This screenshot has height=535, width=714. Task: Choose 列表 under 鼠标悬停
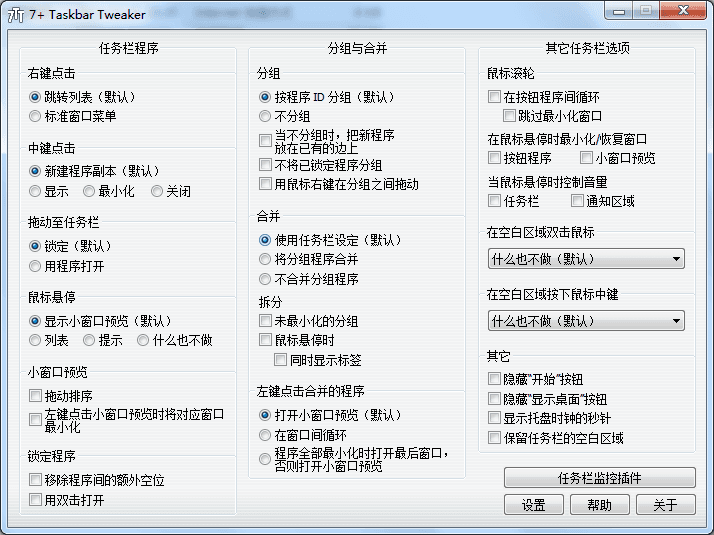tap(35, 340)
